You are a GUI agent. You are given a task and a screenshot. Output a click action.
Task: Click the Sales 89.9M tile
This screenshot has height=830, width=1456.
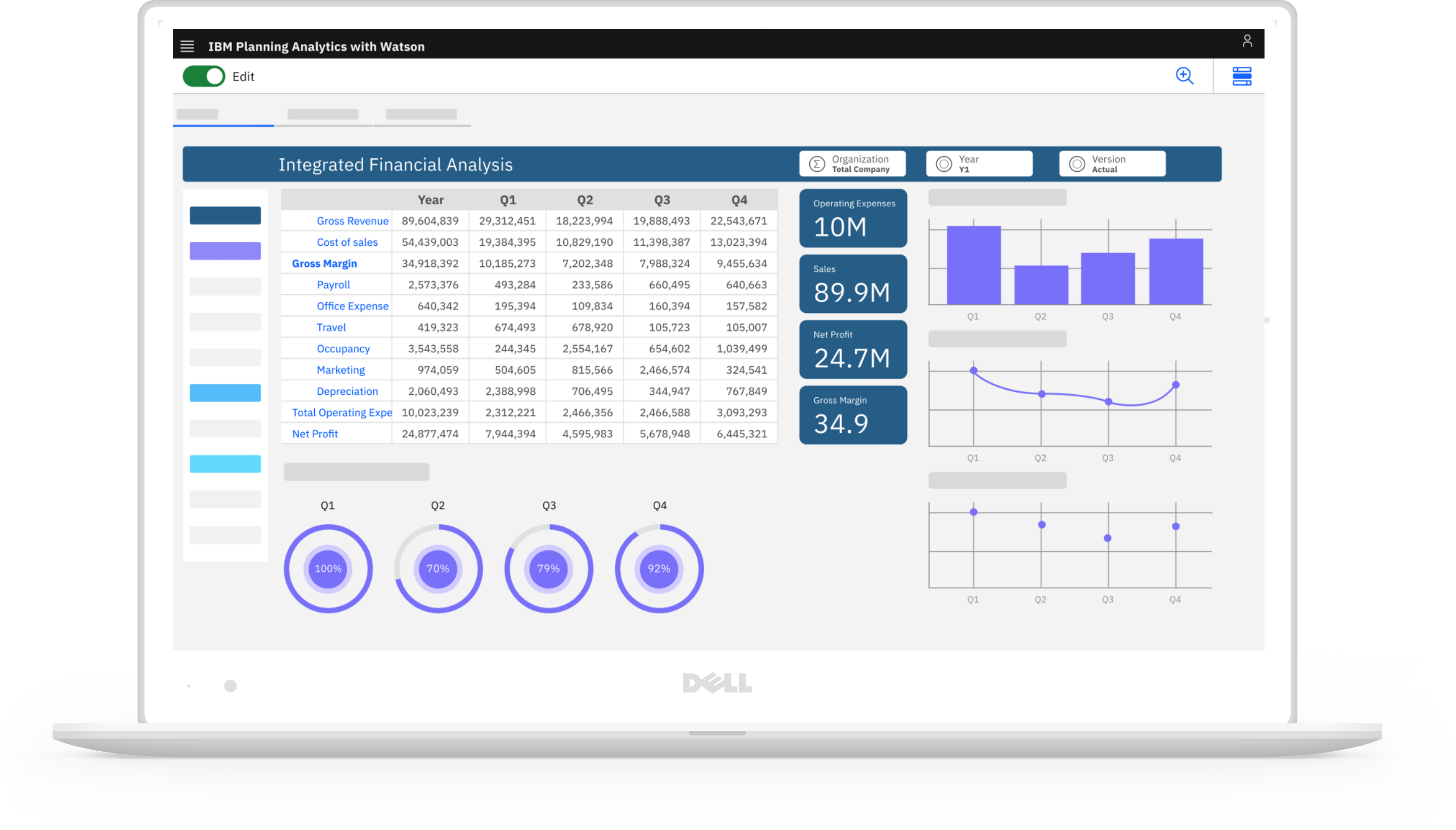point(852,284)
